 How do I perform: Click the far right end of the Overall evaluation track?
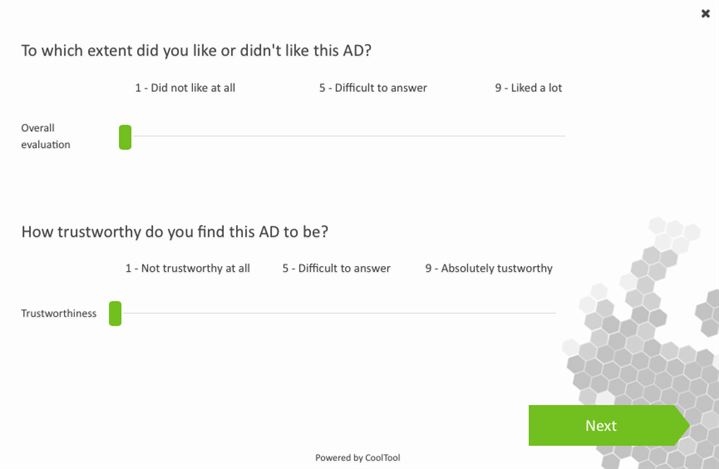563,136
